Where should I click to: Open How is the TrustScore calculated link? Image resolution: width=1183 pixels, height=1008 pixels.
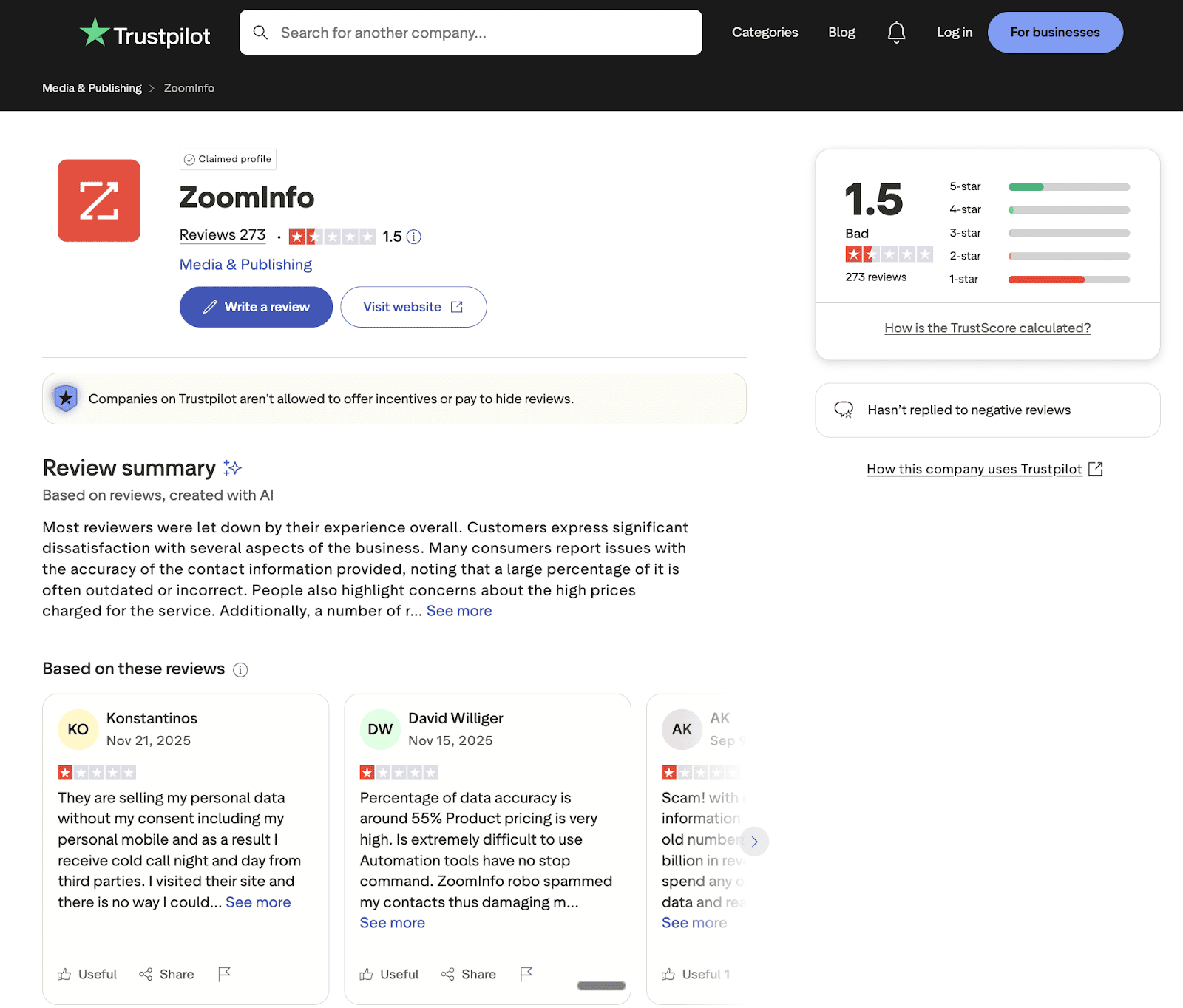987,328
